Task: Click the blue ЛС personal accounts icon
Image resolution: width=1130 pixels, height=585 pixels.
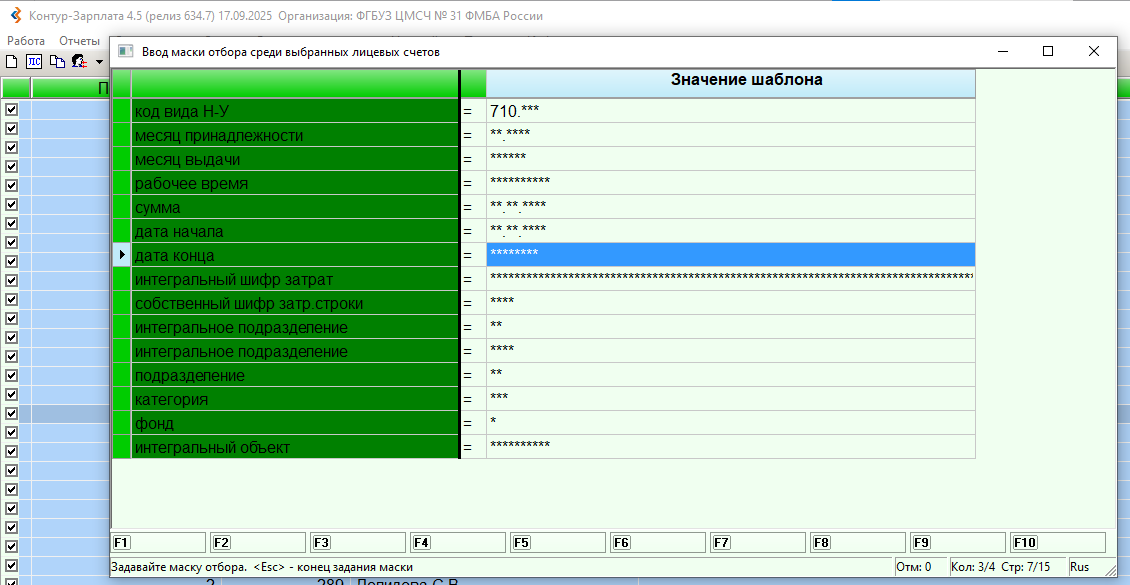Action: click(x=34, y=62)
